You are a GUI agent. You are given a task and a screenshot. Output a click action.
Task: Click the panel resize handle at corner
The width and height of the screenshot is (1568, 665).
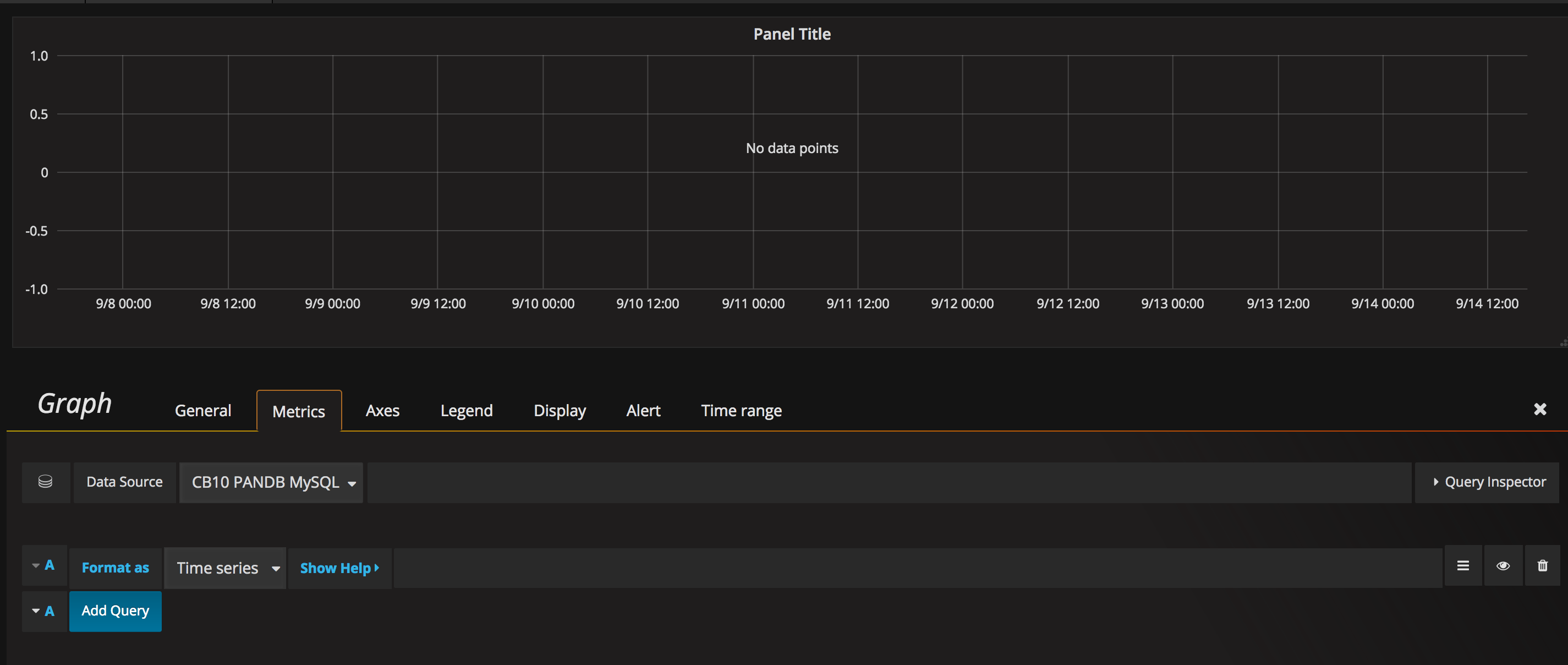click(1563, 343)
